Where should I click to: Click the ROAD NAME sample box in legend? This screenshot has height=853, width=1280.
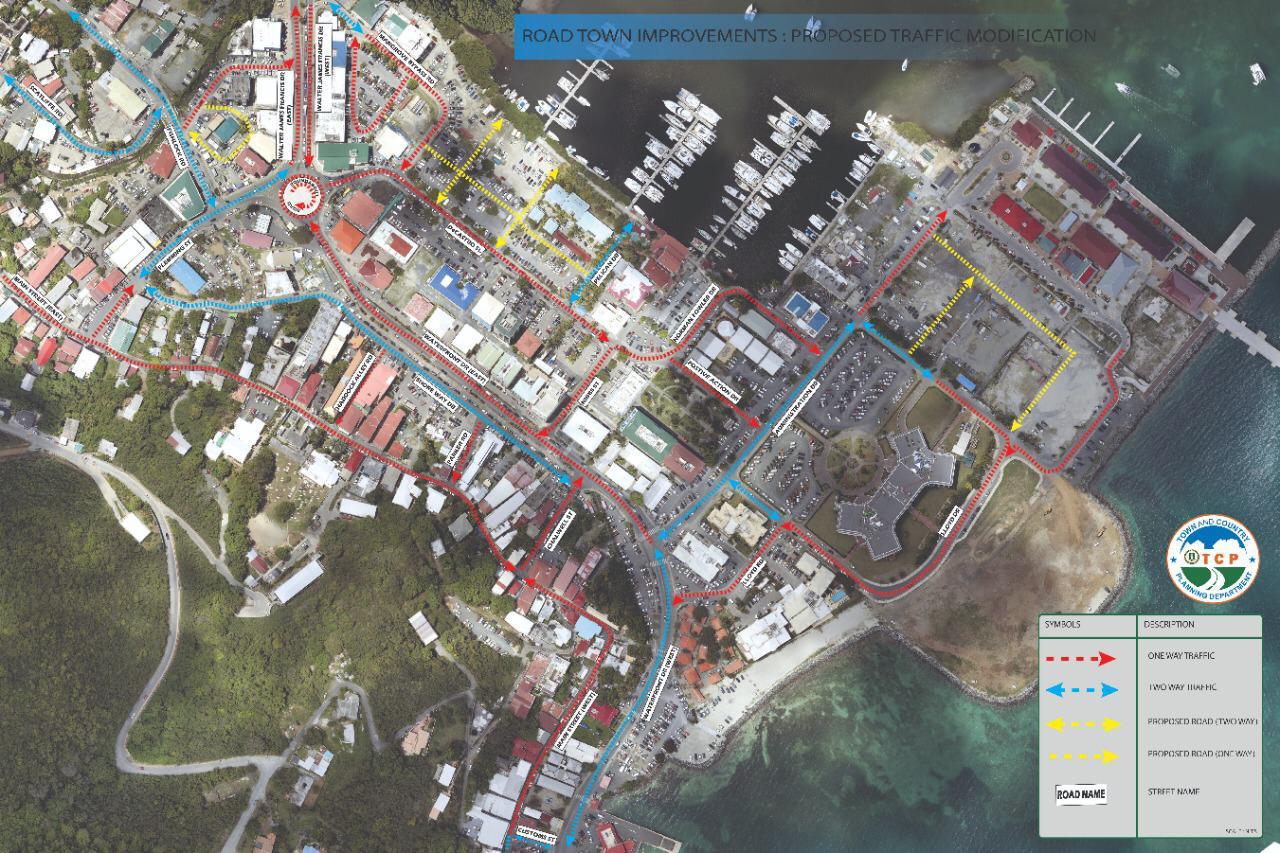coord(1080,795)
